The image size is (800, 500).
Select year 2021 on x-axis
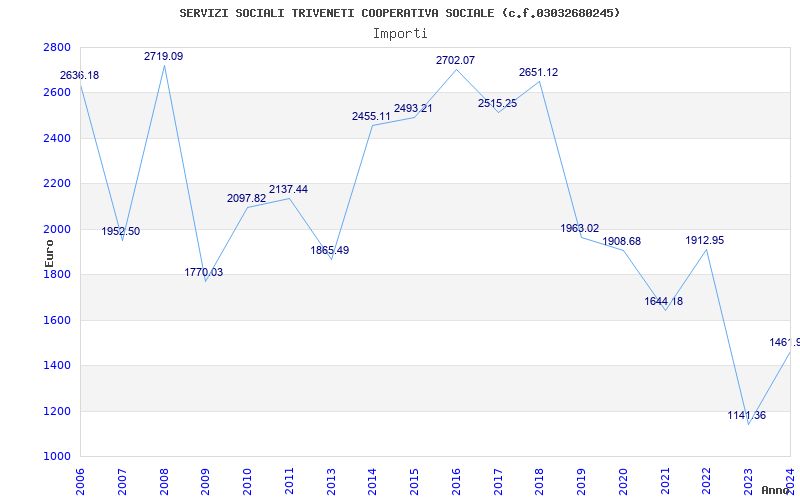click(665, 482)
